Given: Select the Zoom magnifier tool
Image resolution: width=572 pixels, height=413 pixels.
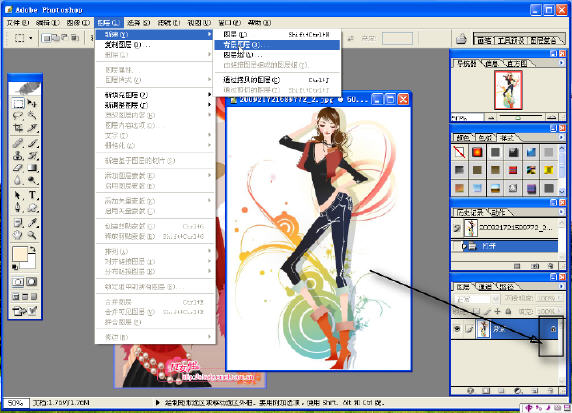Looking at the screenshot, I should click(32, 235).
